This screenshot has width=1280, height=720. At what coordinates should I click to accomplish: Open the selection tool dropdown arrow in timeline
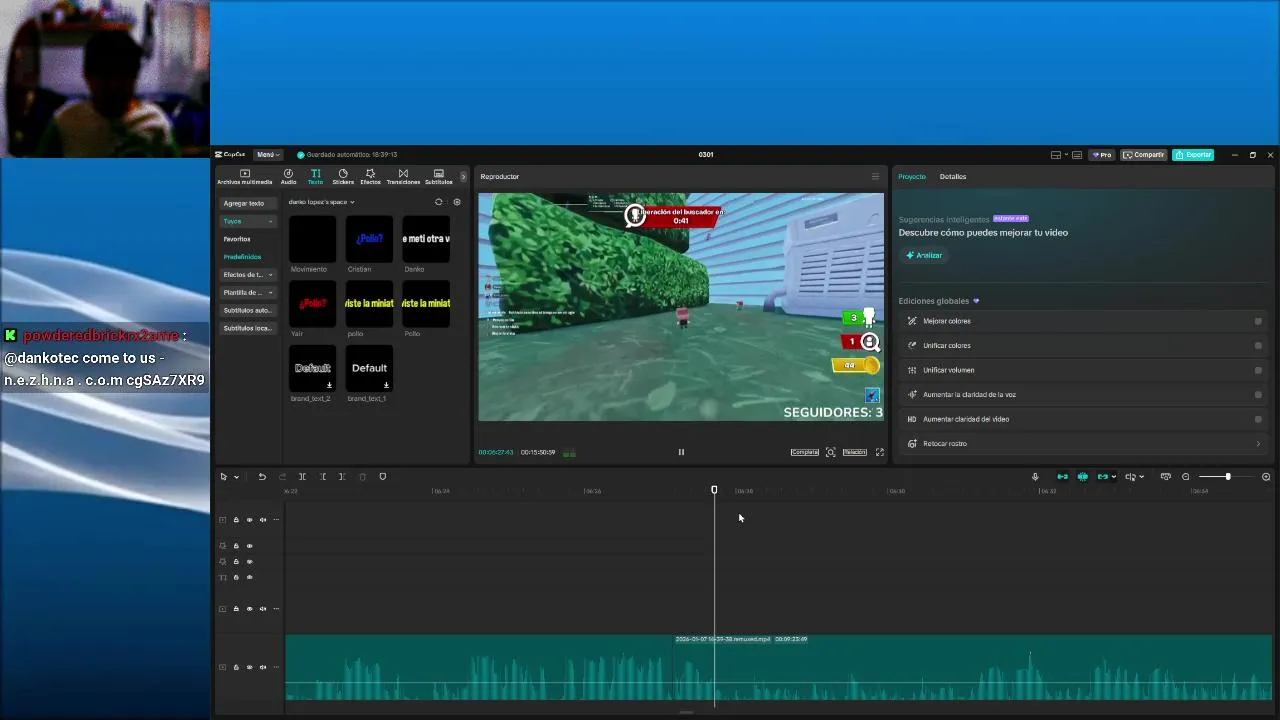point(236,477)
